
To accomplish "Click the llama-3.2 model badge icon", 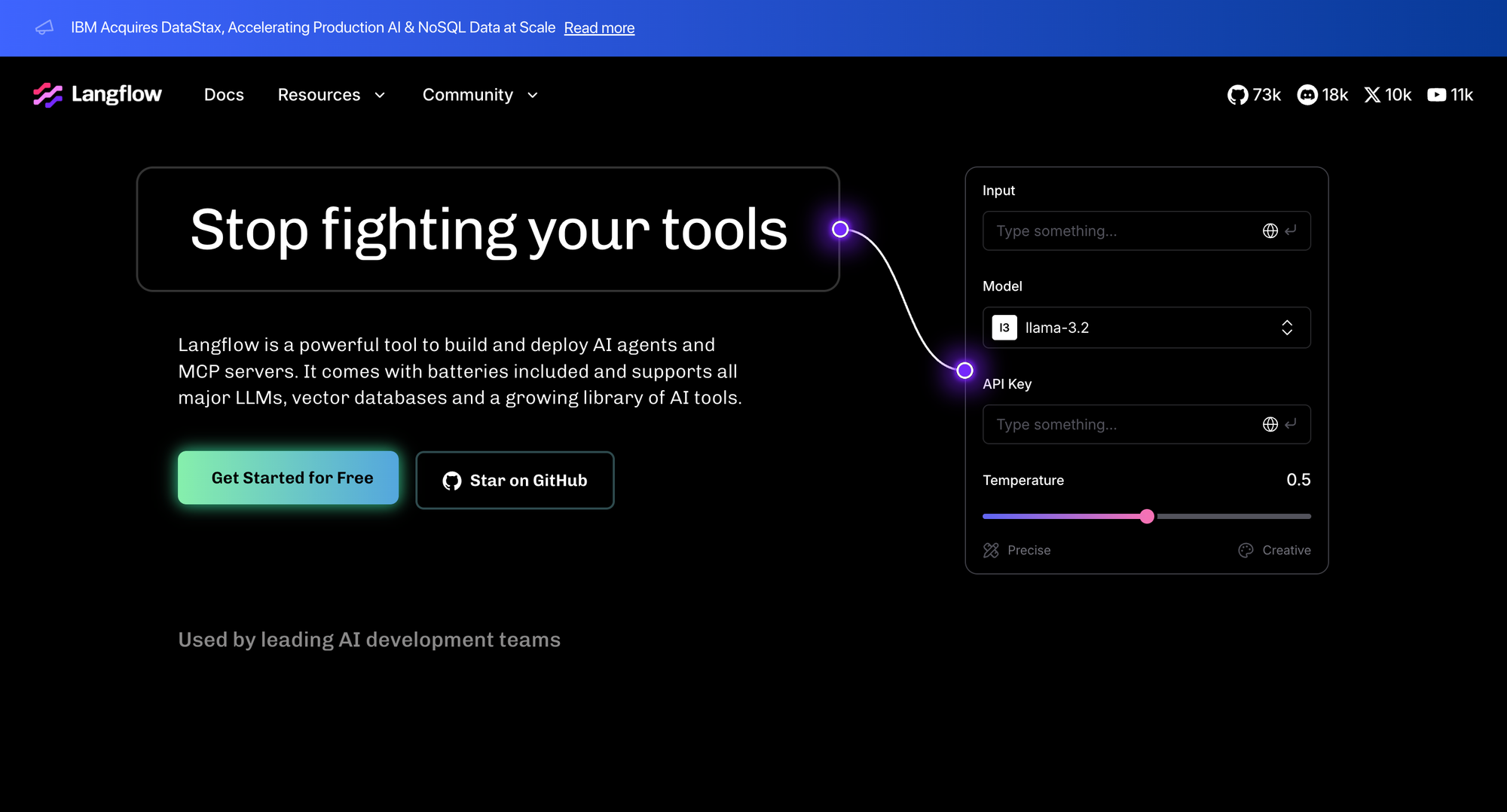I will pos(1004,328).
